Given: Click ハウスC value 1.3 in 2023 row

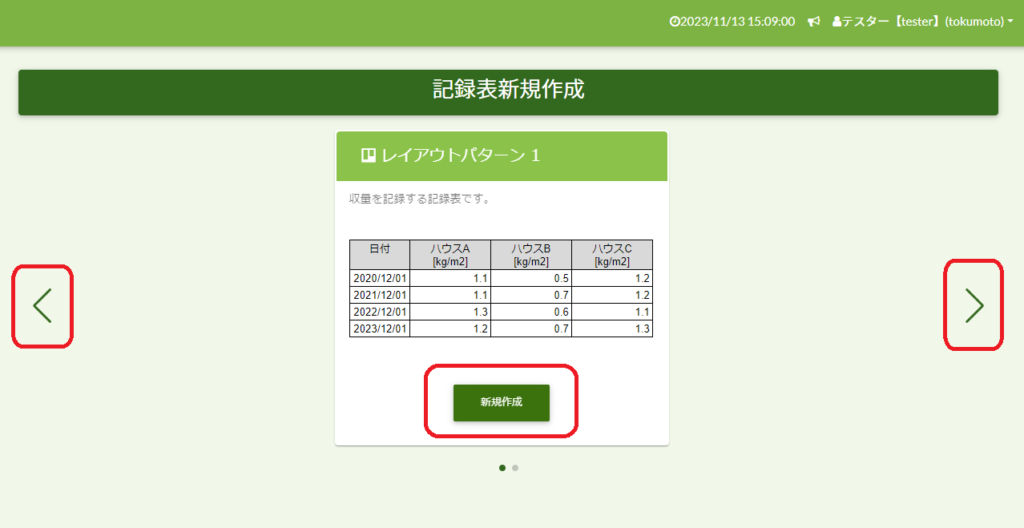Looking at the screenshot, I should [x=612, y=329].
